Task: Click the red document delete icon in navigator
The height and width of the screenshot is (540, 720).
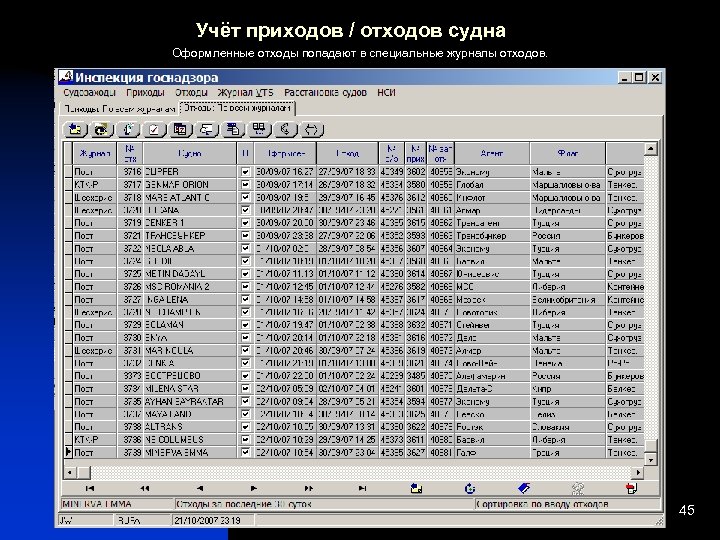Action: 632,489
